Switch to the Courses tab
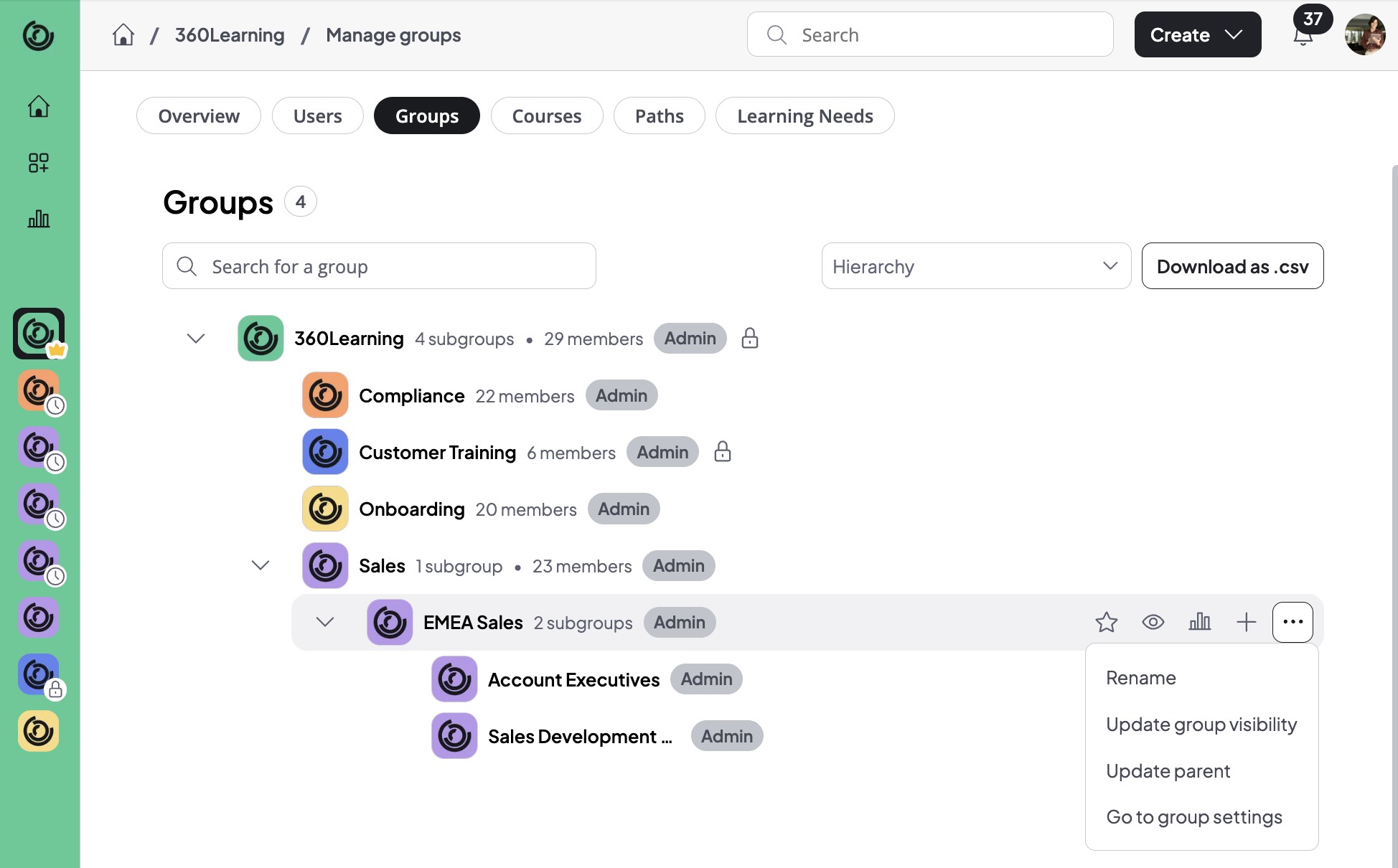 pos(547,115)
